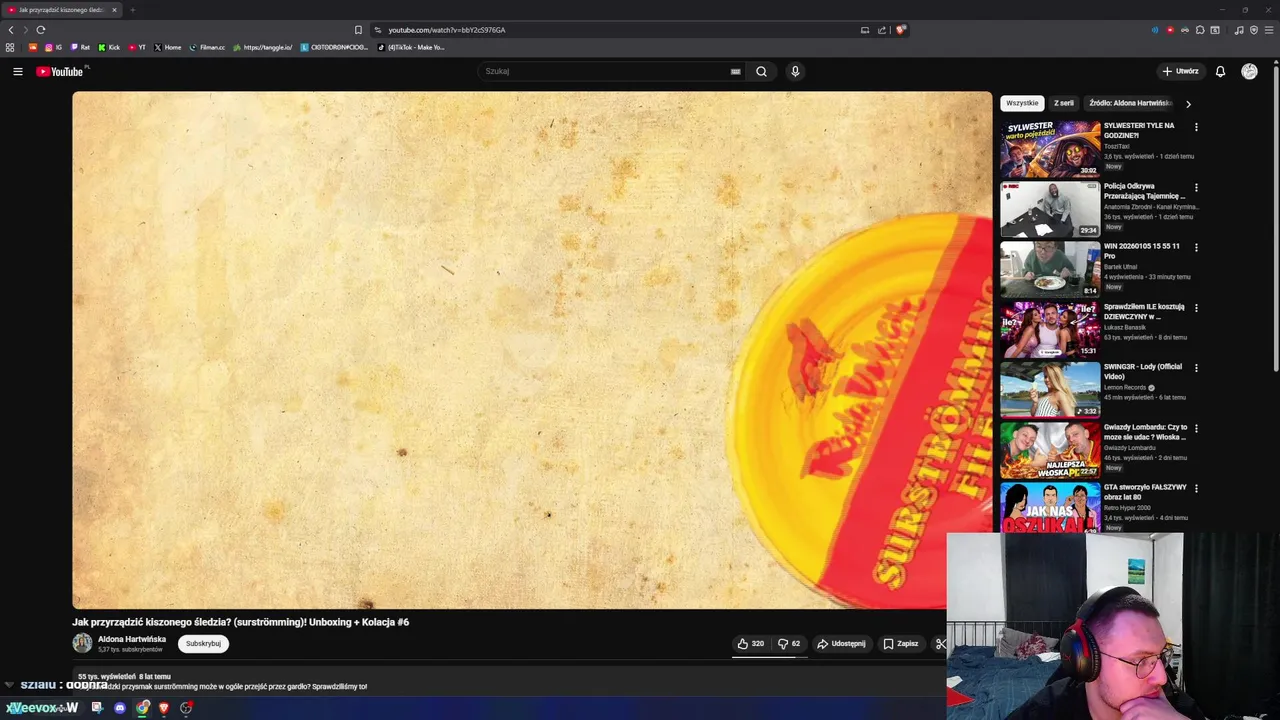The height and width of the screenshot is (720, 1280).
Task: Open on-screen keyboard icon in search box
Action: tap(736, 71)
